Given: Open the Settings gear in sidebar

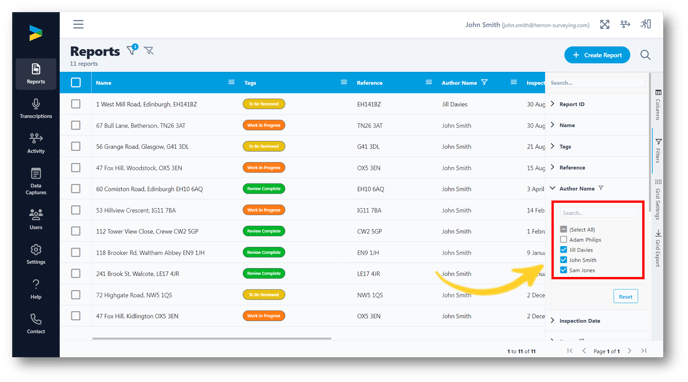Looking at the screenshot, I should tap(36, 249).
